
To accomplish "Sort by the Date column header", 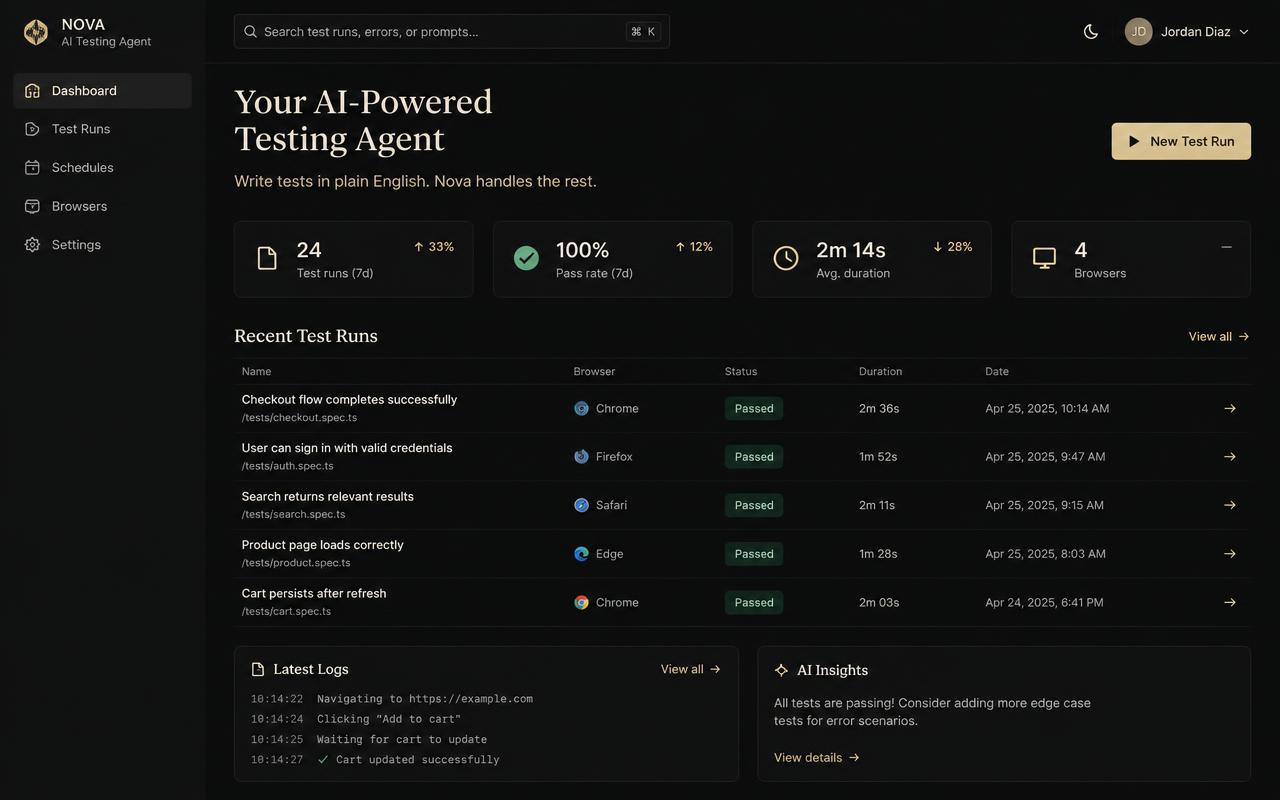I will pos(997,371).
